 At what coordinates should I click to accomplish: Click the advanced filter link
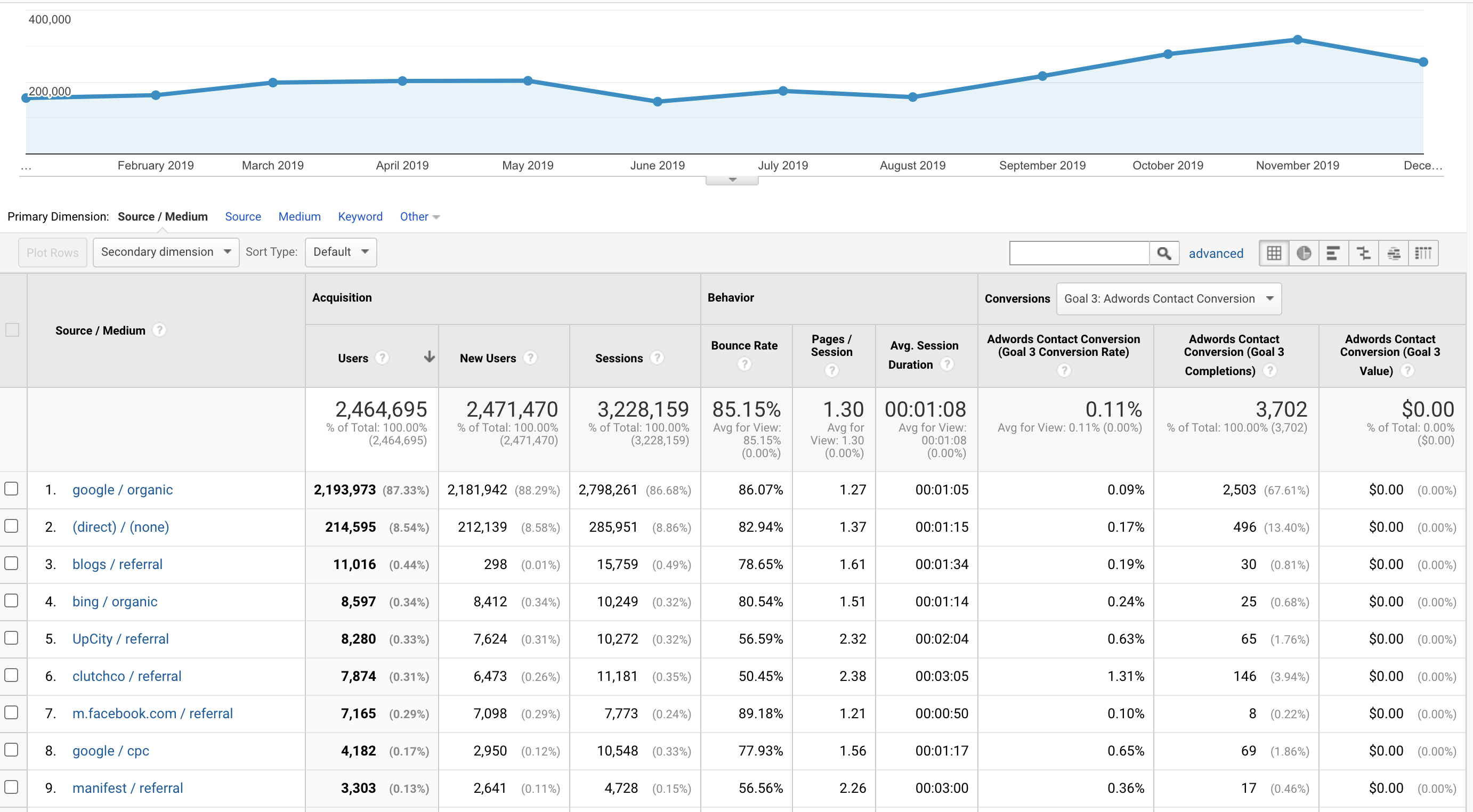pos(1216,253)
